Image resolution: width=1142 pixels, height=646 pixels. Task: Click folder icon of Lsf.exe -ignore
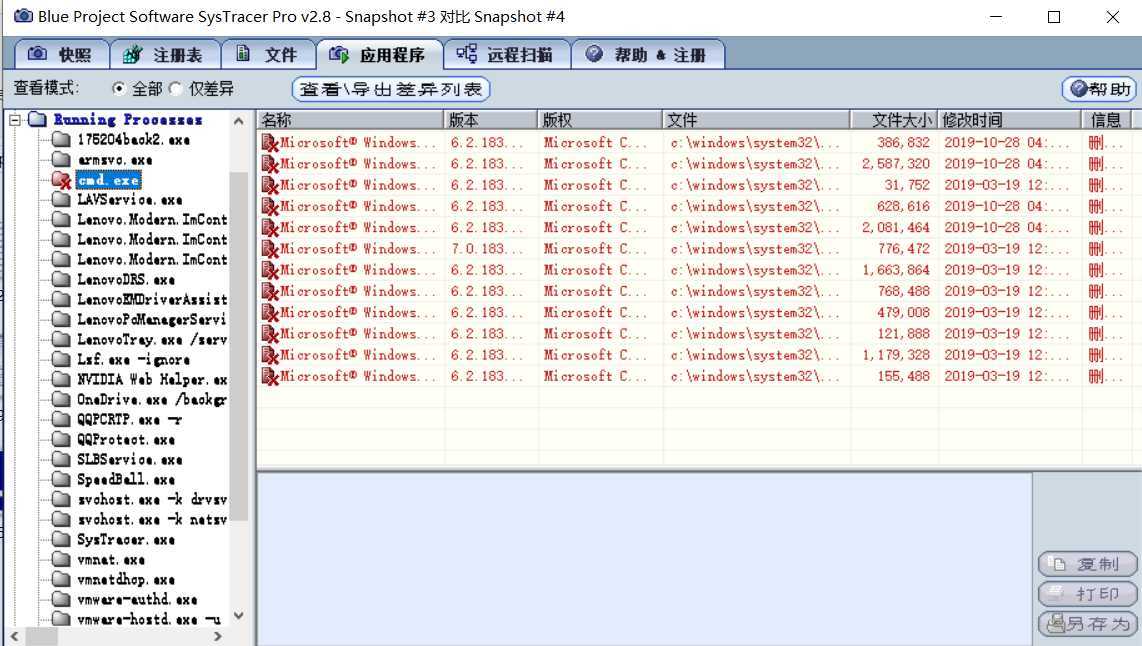coord(62,359)
